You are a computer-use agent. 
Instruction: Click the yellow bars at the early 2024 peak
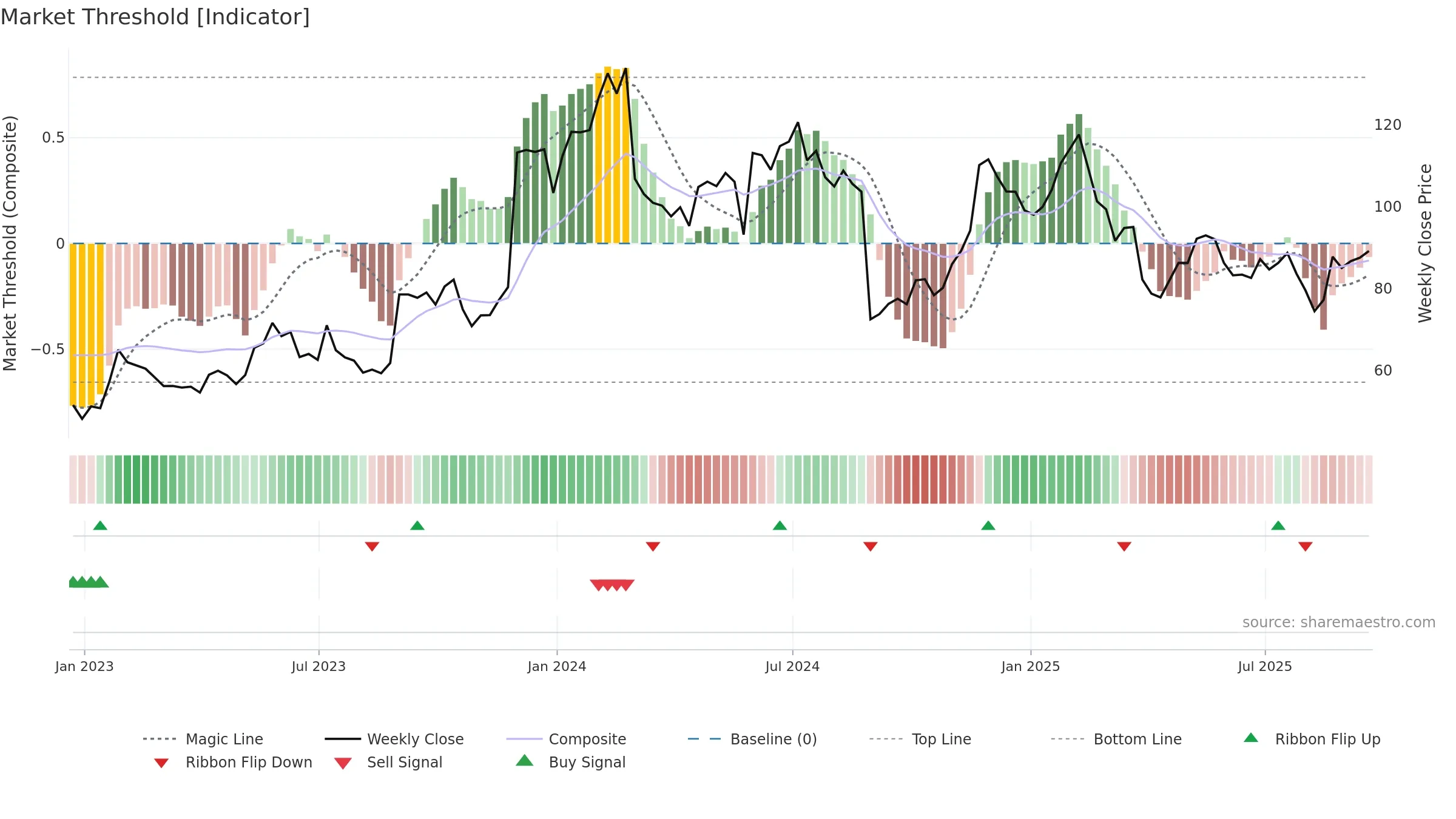point(612,155)
